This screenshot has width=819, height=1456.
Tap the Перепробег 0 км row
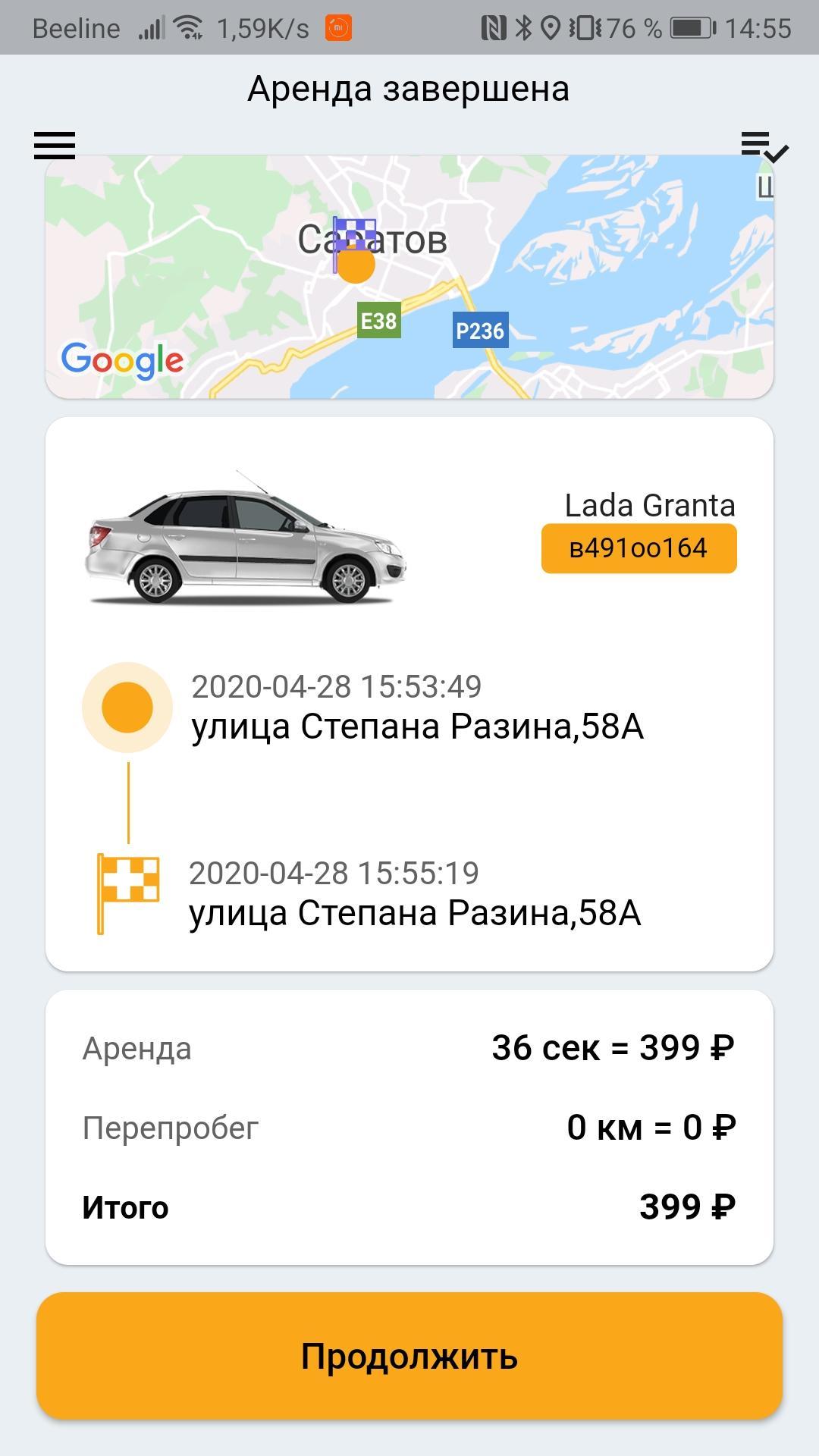[x=409, y=1128]
